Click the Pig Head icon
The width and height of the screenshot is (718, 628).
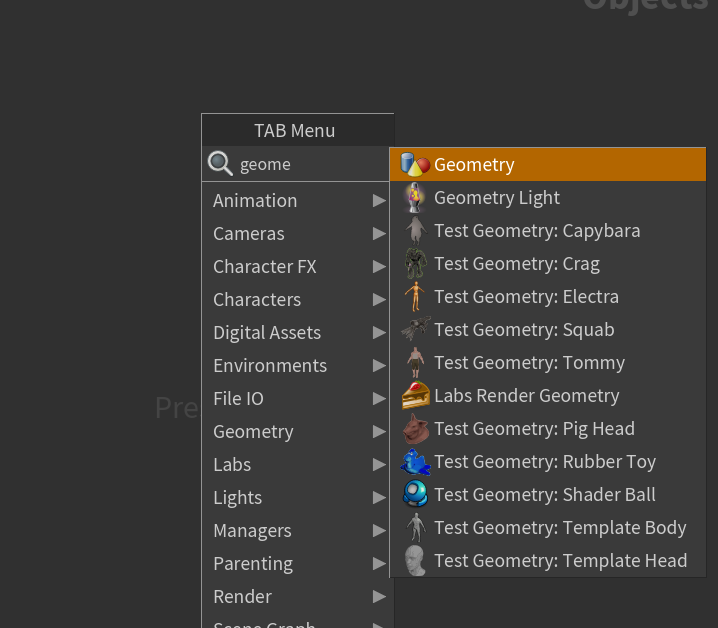coord(416,428)
